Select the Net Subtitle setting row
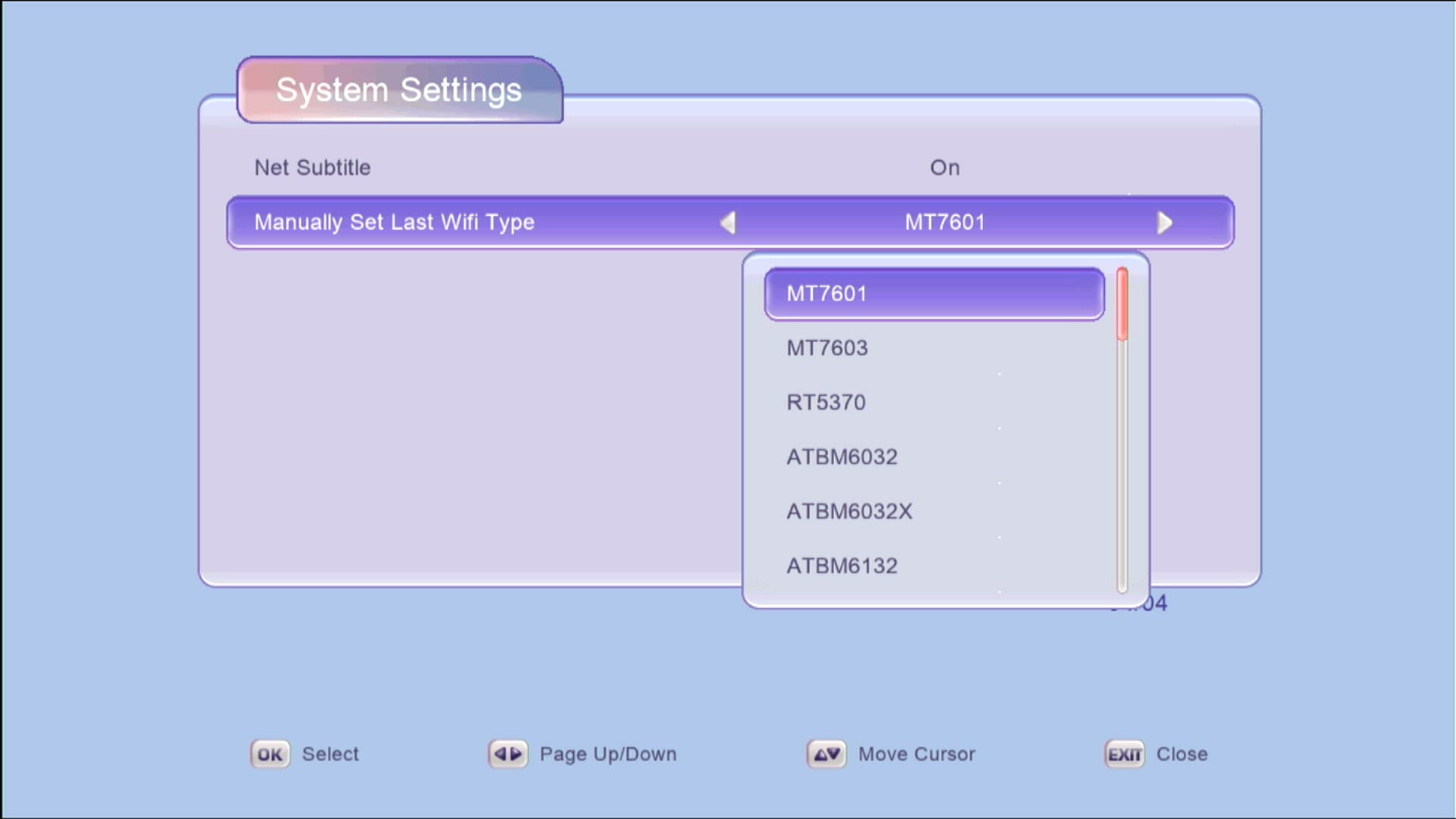 [312, 168]
